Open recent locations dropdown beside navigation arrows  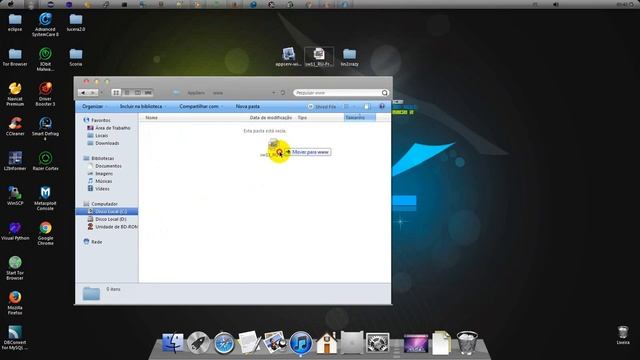point(102,93)
